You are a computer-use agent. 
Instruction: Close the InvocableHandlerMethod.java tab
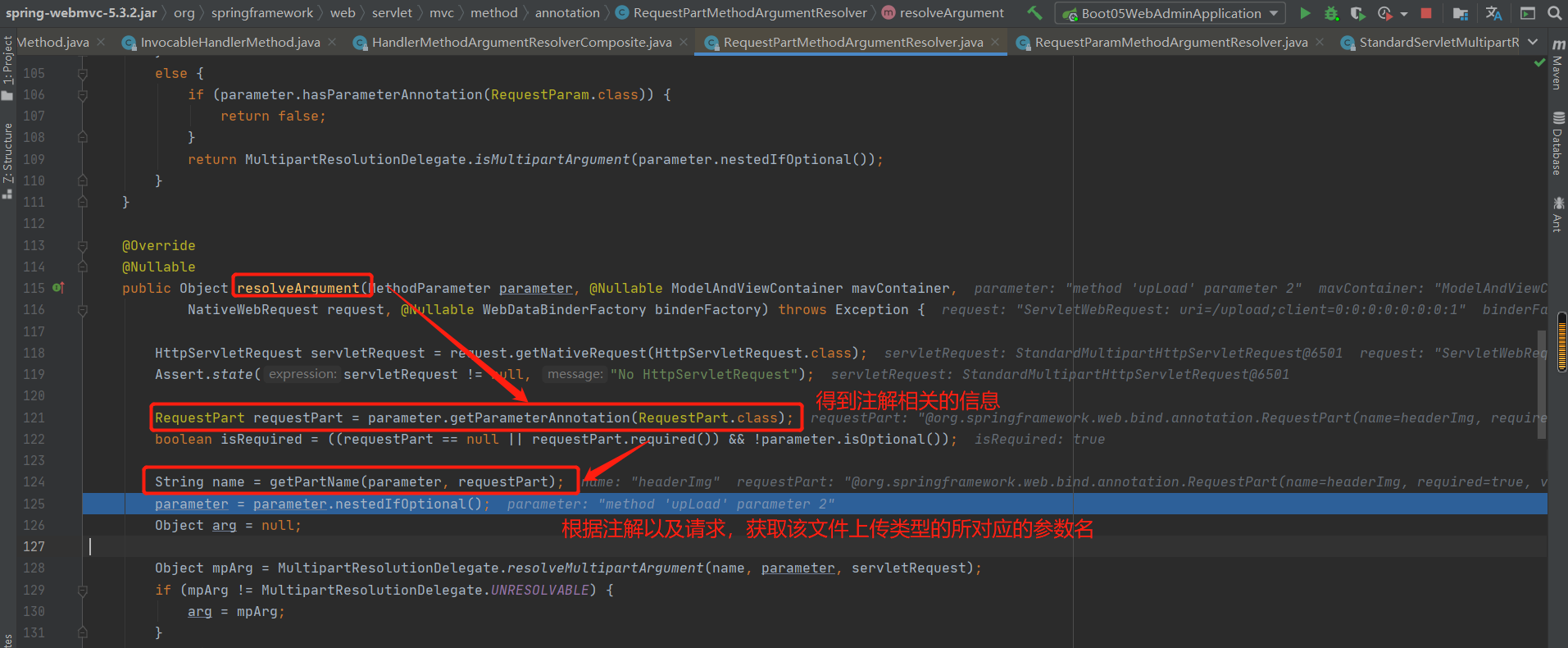point(332,42)
